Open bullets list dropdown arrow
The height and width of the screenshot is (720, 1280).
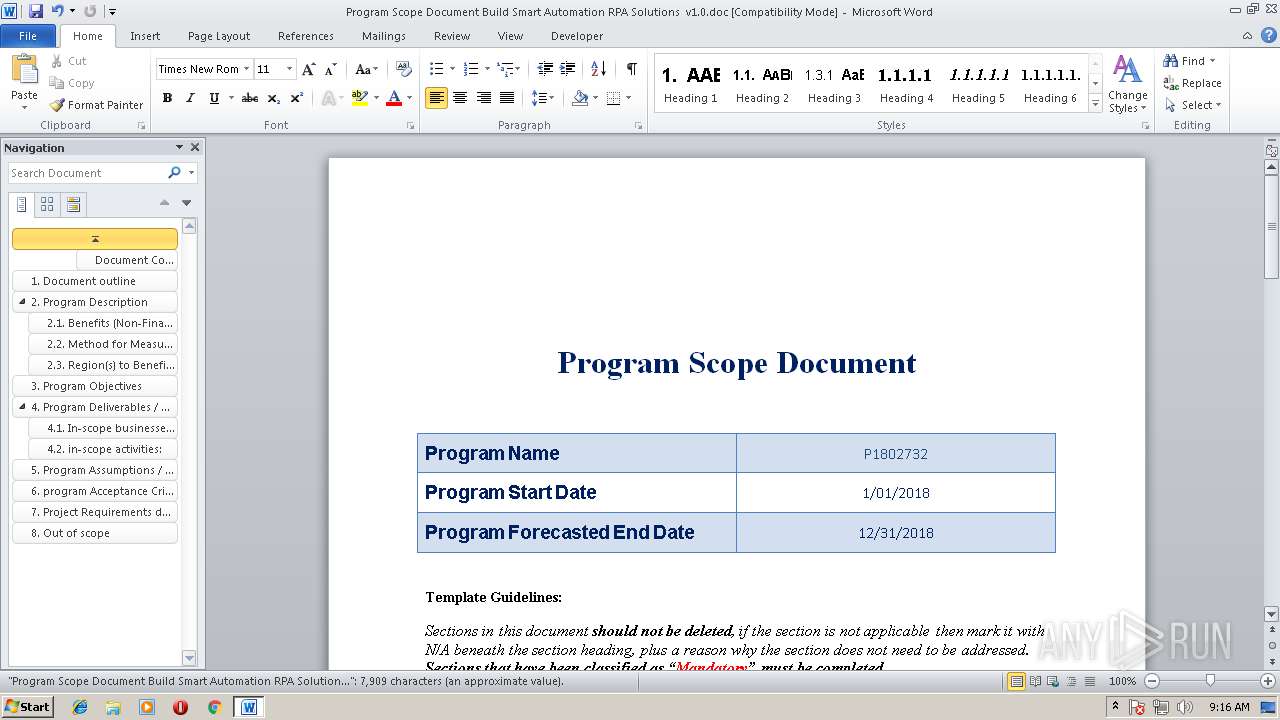[452, 69]
